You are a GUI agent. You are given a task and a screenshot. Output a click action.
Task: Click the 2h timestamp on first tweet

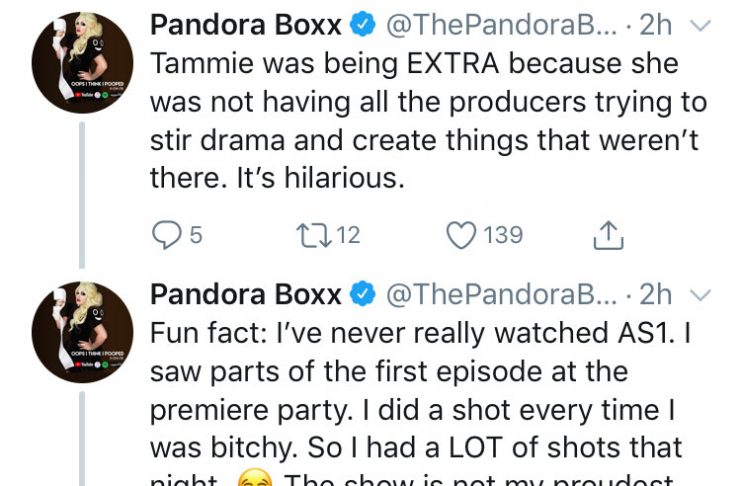(655, 25)
